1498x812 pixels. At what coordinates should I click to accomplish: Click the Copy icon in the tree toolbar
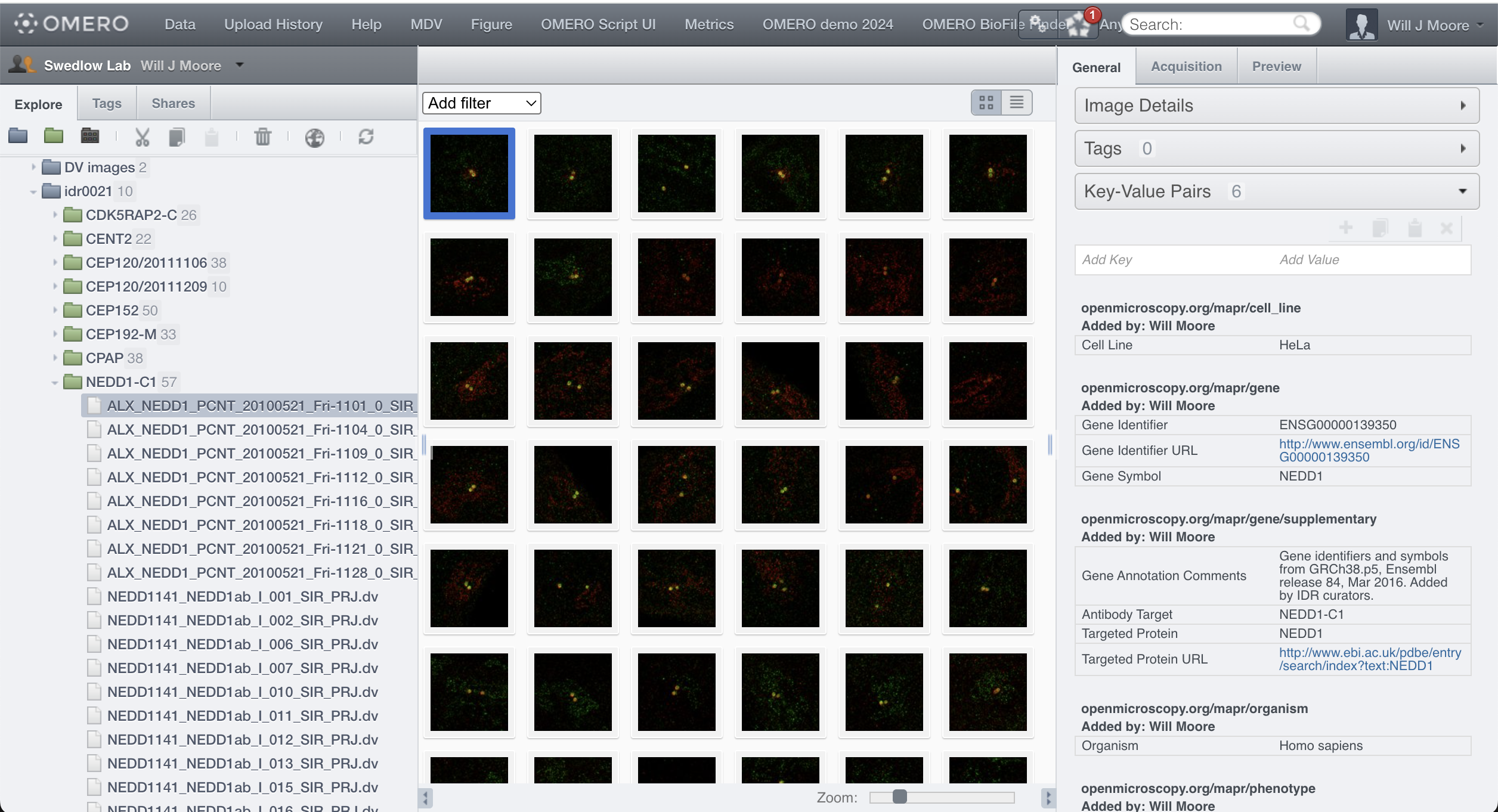(177, 137)
